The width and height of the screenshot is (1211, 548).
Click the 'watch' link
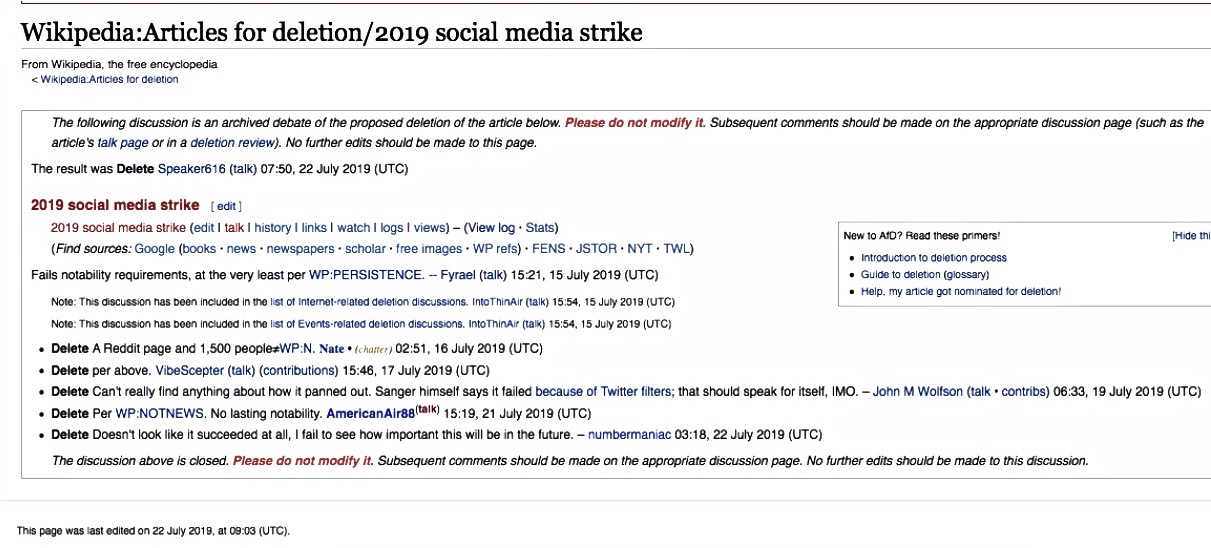tap(354, 228)
